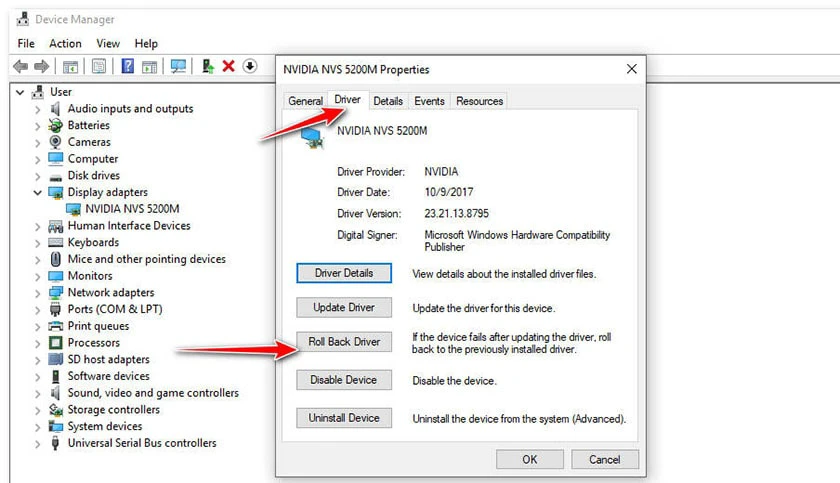This screenshot has height=483, width=840.
Task: Click the Driver Details button
Action: (x=344, y=273)
